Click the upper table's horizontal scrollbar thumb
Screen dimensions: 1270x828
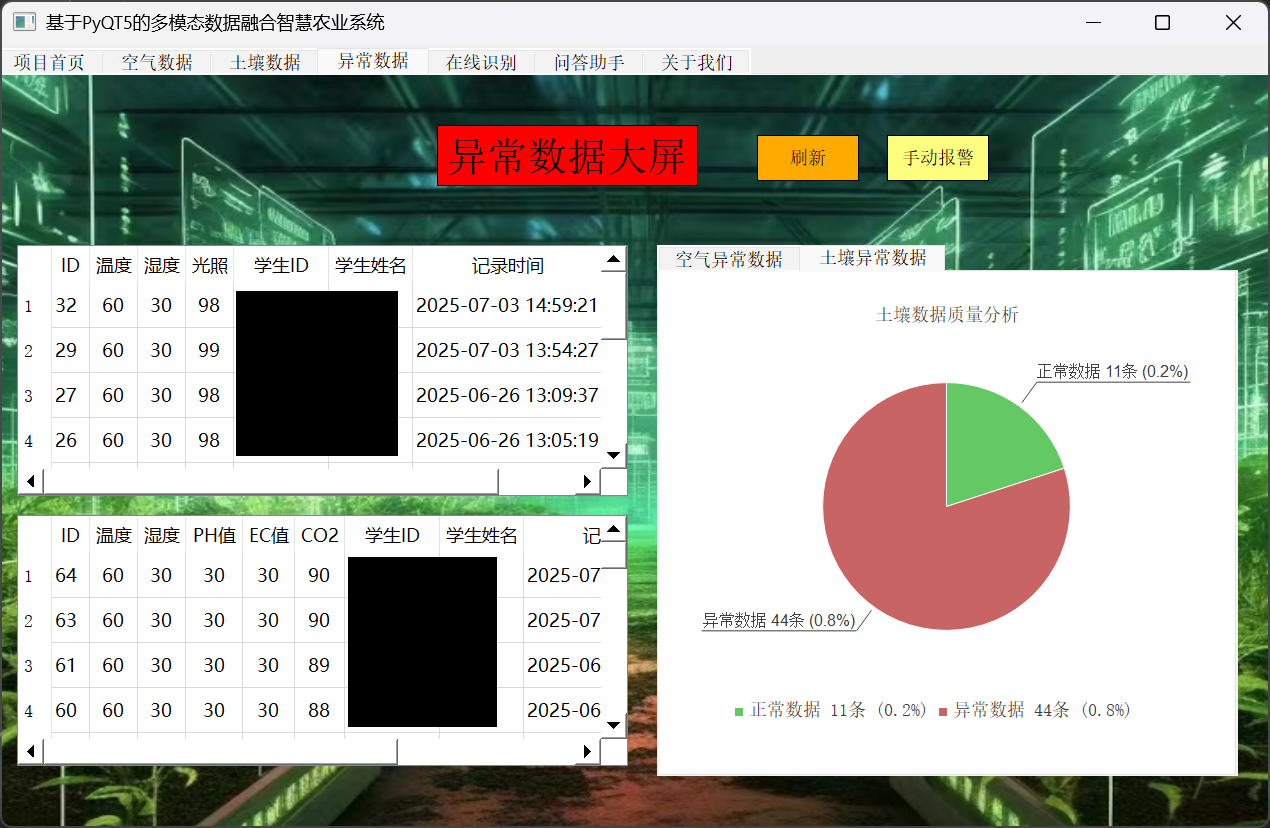tap(271, 481)
